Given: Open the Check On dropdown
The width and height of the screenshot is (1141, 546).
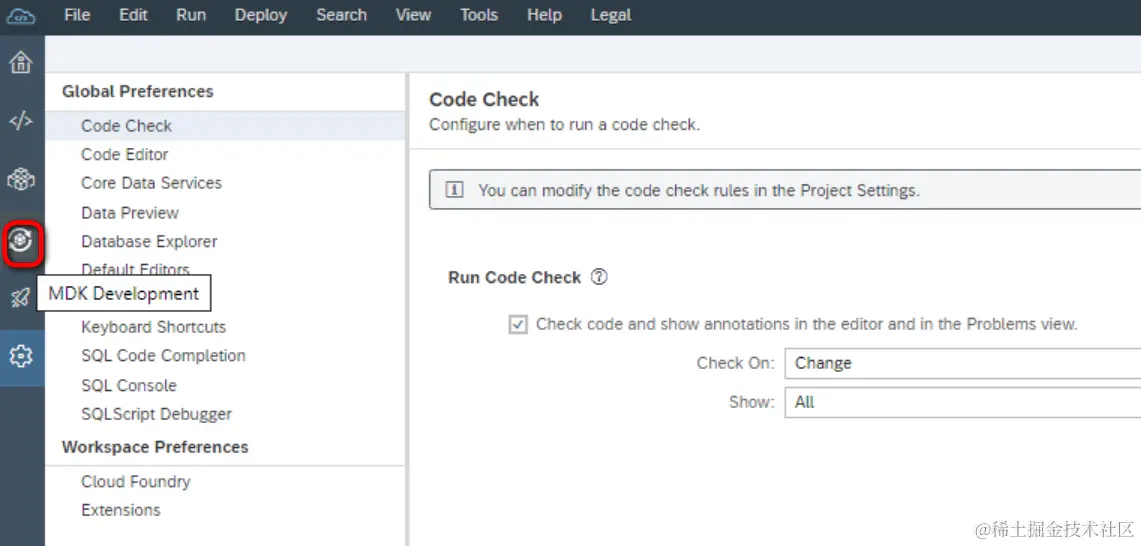Looking at the screenshot, I should (962, 363).
